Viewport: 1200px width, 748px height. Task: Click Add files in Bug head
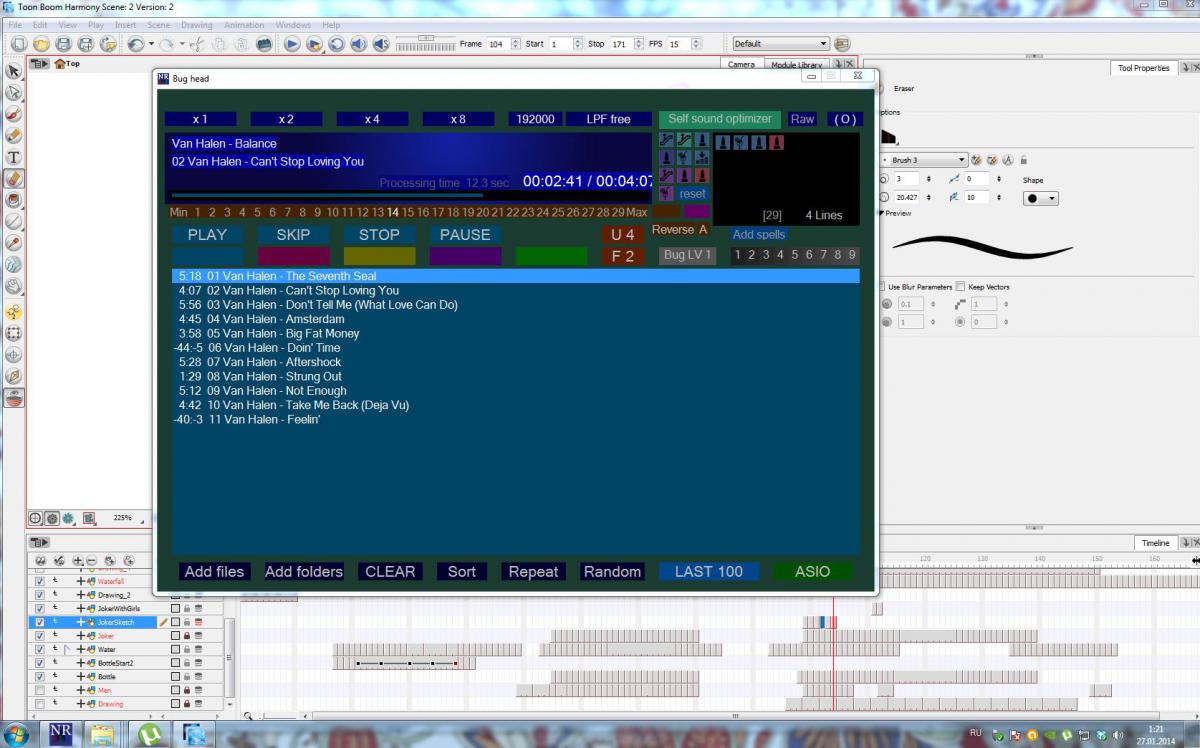coord(214,572)
